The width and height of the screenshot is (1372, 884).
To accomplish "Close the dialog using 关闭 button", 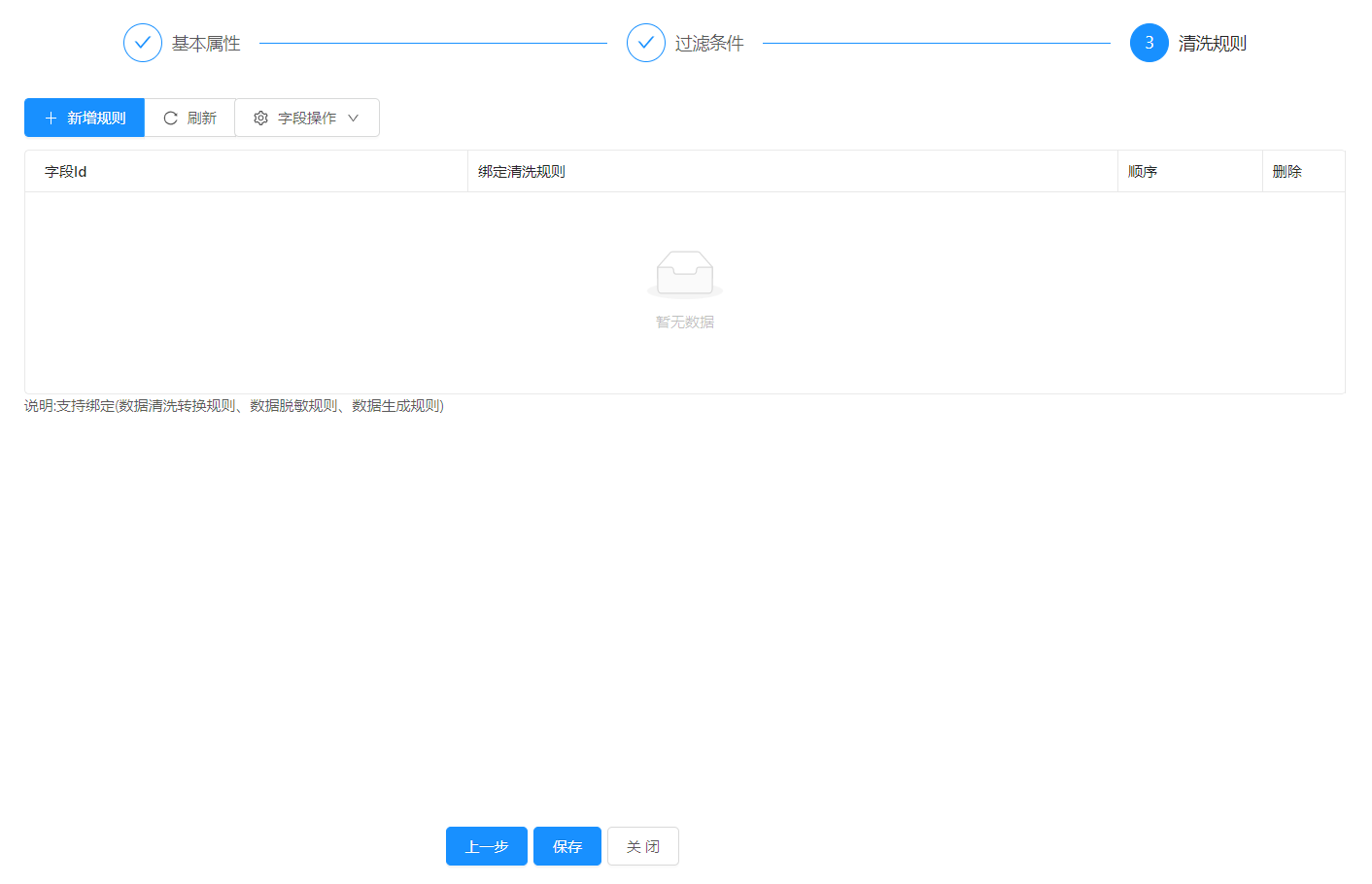I will pos(643,846).
